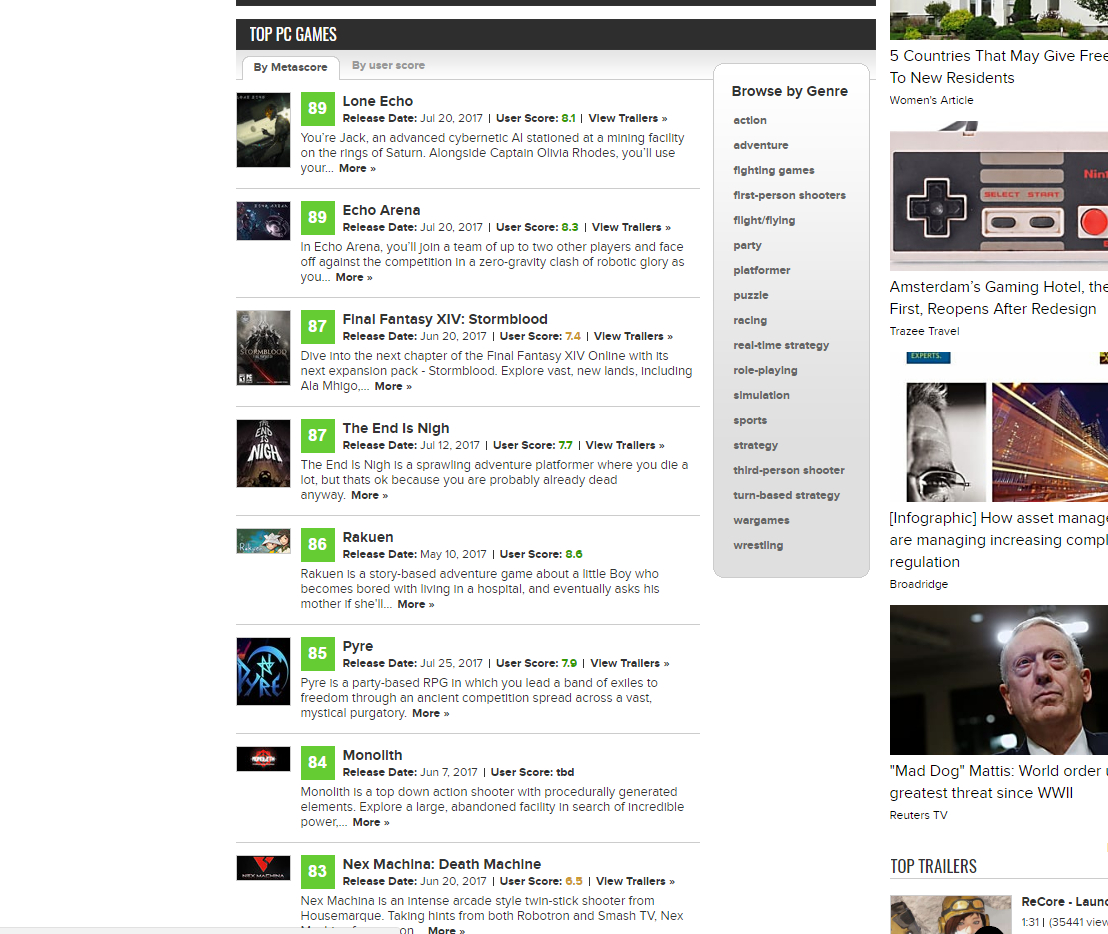This screenshot has width=1108, height=934.
Task: Open the Lone Echo cover thumbnail
Action: pyautogui.click(x=263, y=130)
